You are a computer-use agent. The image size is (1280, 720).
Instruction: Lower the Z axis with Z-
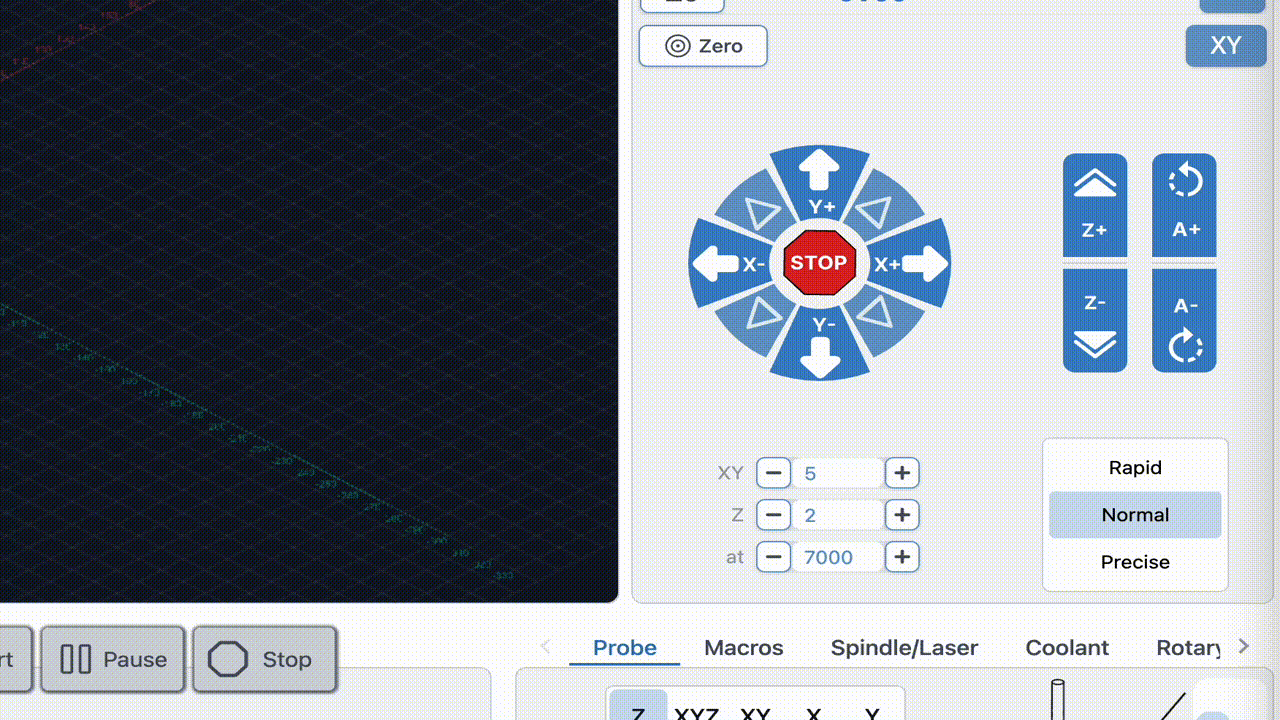tap(1095, 322)
